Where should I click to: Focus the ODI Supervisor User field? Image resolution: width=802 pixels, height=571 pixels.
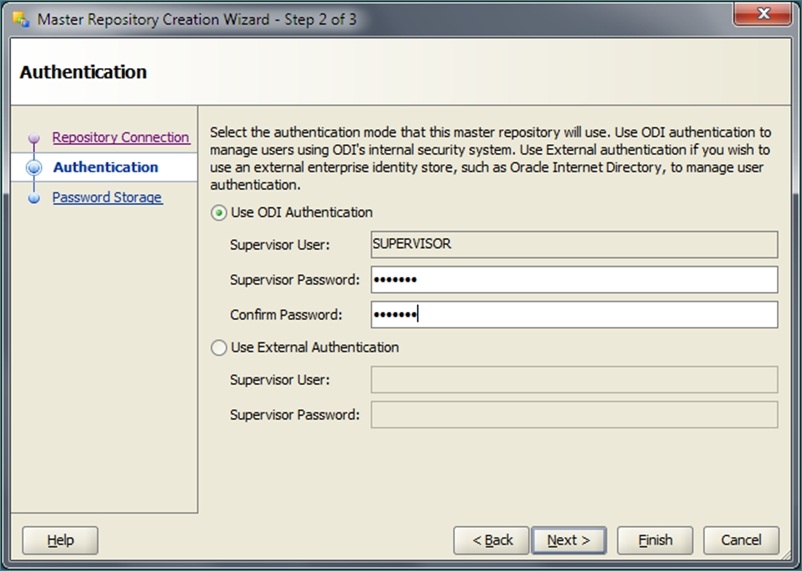pyautogui.click(x=574, y=245)
